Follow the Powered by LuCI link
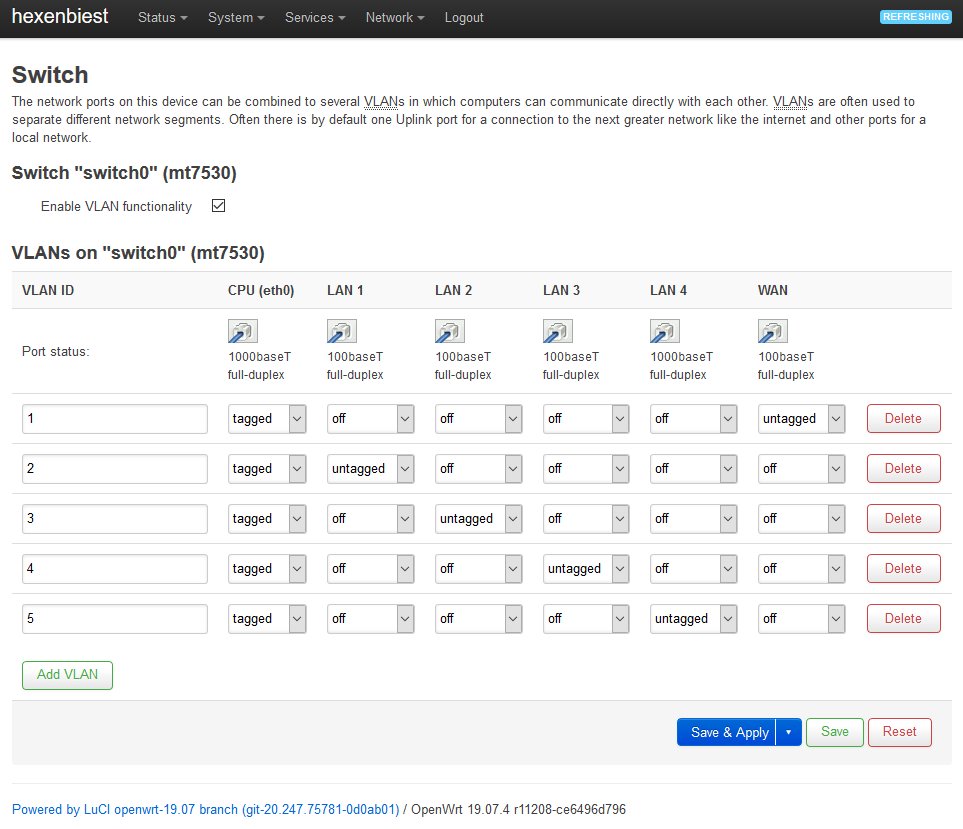This screenshot has width=963, height=829. coord(205,809)
